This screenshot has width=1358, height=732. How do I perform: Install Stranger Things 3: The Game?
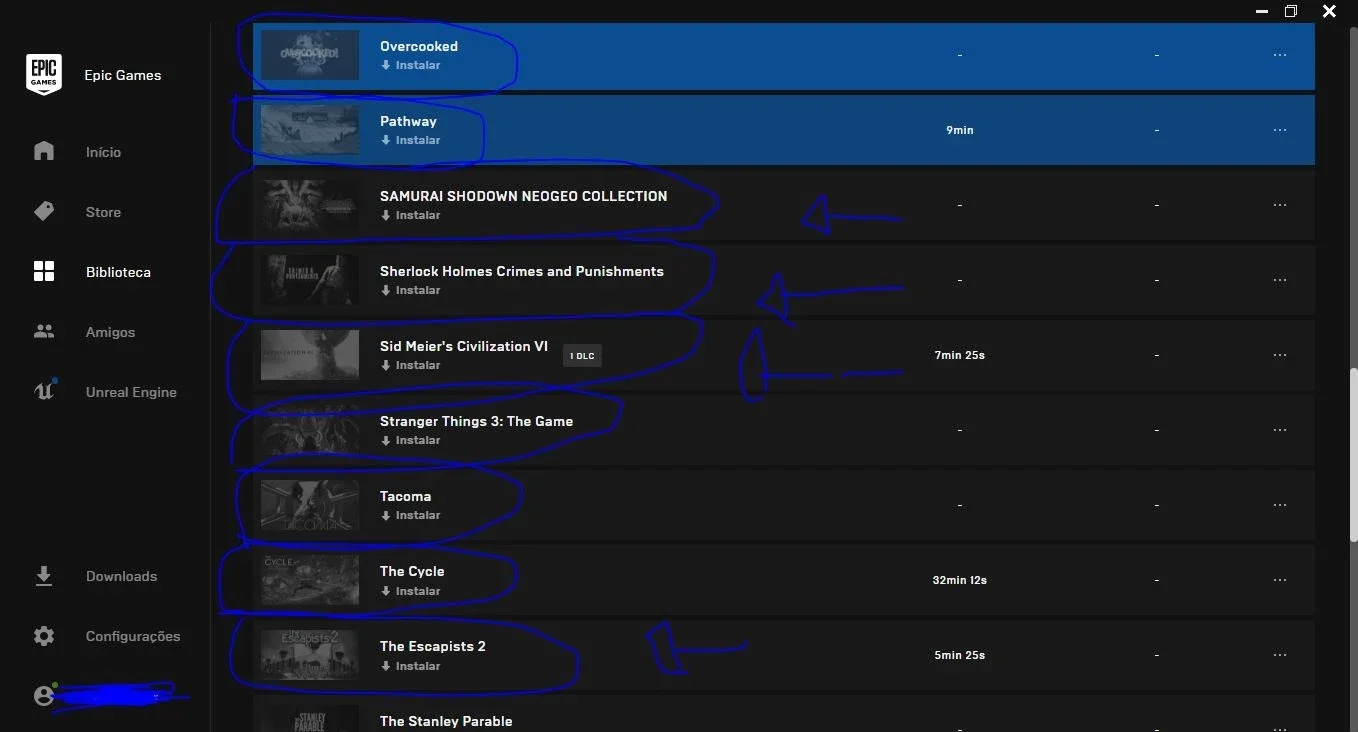coord(411,440)
